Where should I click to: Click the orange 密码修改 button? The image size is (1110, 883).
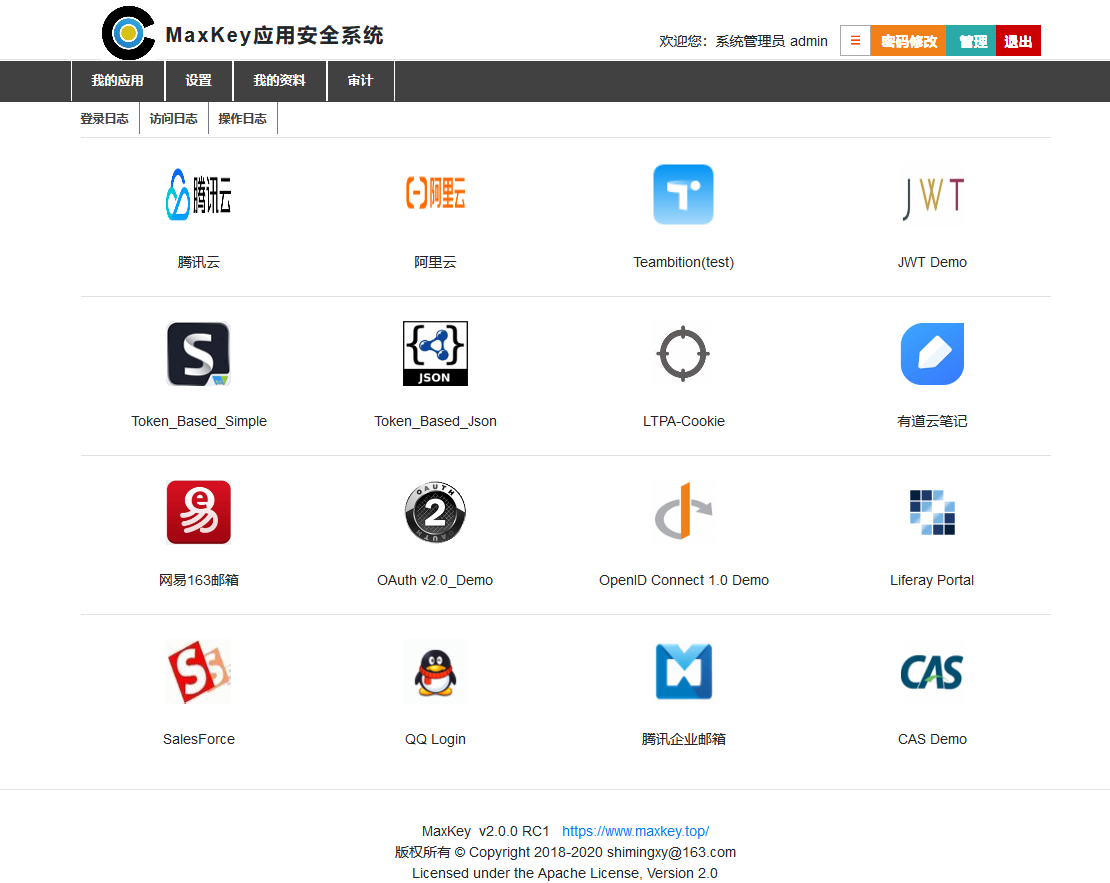(908, 41)
